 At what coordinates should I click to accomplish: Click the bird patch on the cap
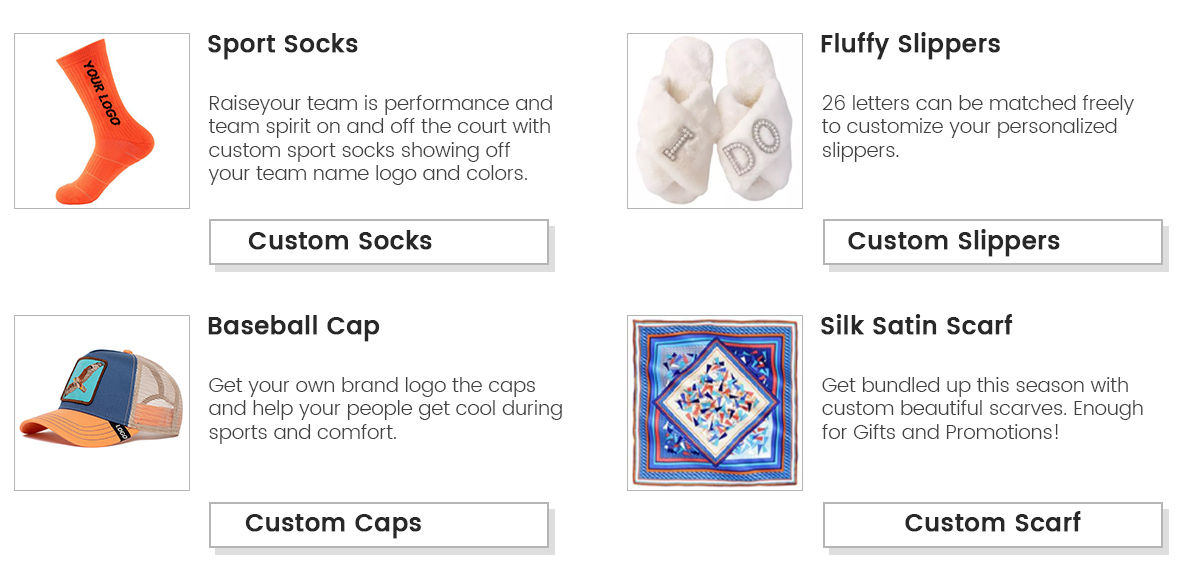tap(83, 378)
